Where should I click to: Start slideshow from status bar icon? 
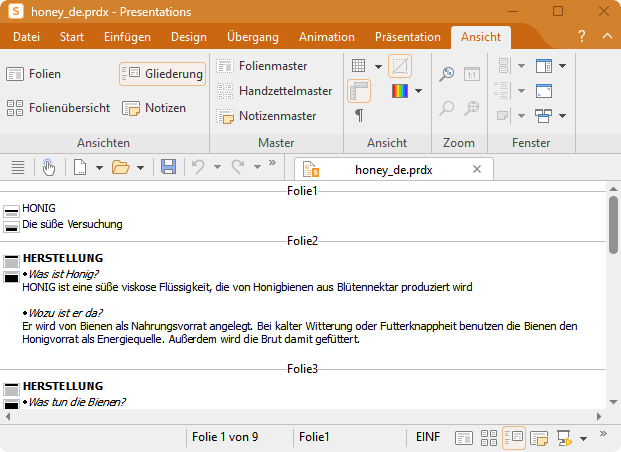(x=564, y=438)
